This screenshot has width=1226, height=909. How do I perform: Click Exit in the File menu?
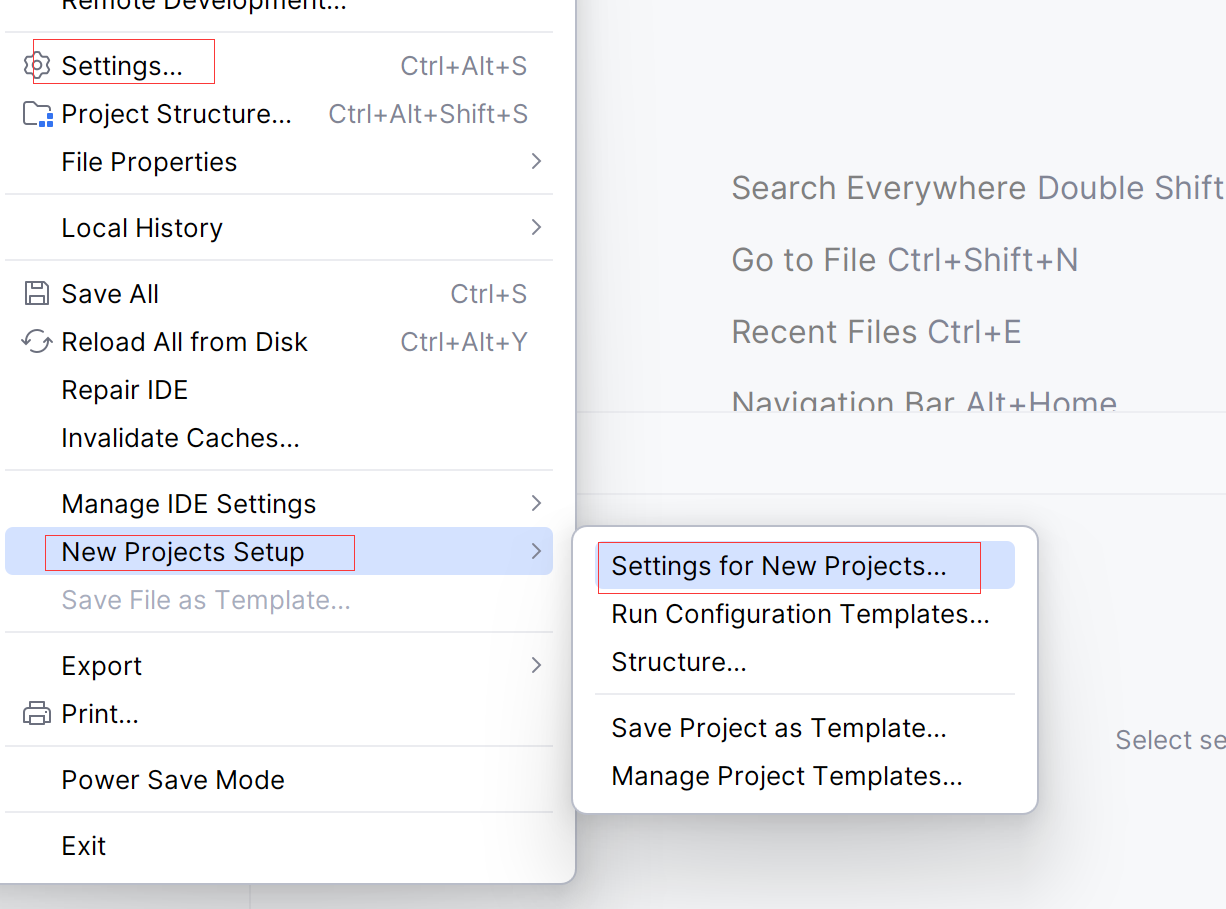tap(84, 846)
